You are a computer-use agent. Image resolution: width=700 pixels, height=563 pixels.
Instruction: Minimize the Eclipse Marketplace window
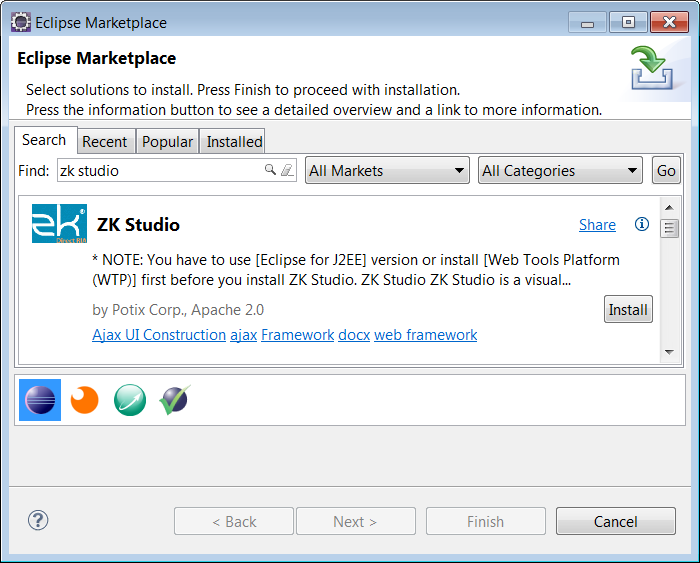pos(587,22)
